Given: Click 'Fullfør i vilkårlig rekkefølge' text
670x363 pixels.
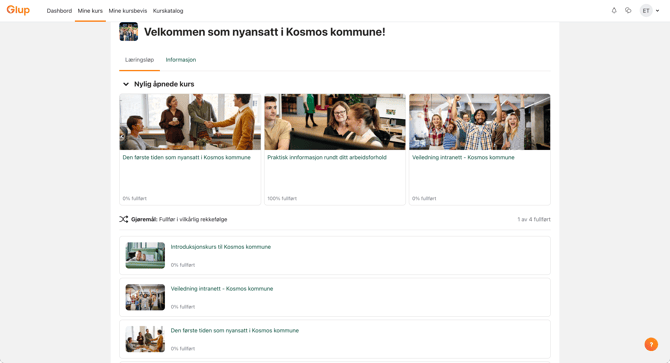Looking at the screenshot, I should 193,219.
